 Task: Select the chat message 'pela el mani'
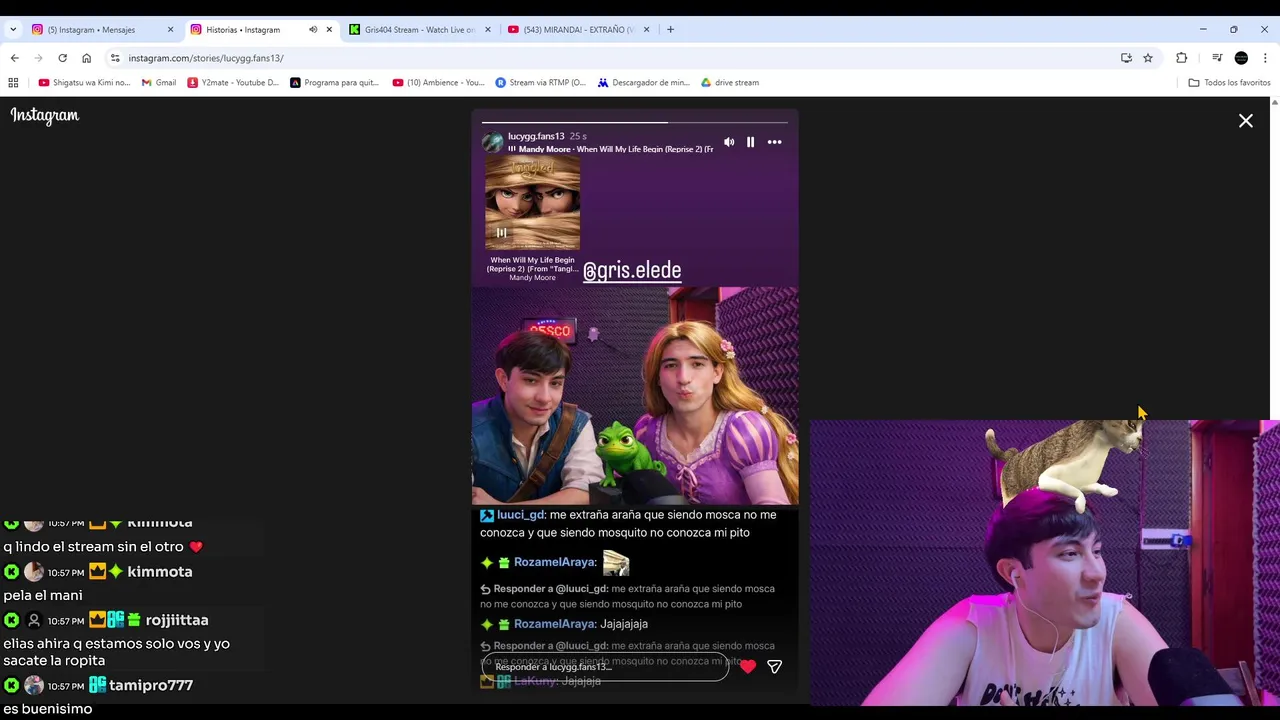[x=43, y=595]
